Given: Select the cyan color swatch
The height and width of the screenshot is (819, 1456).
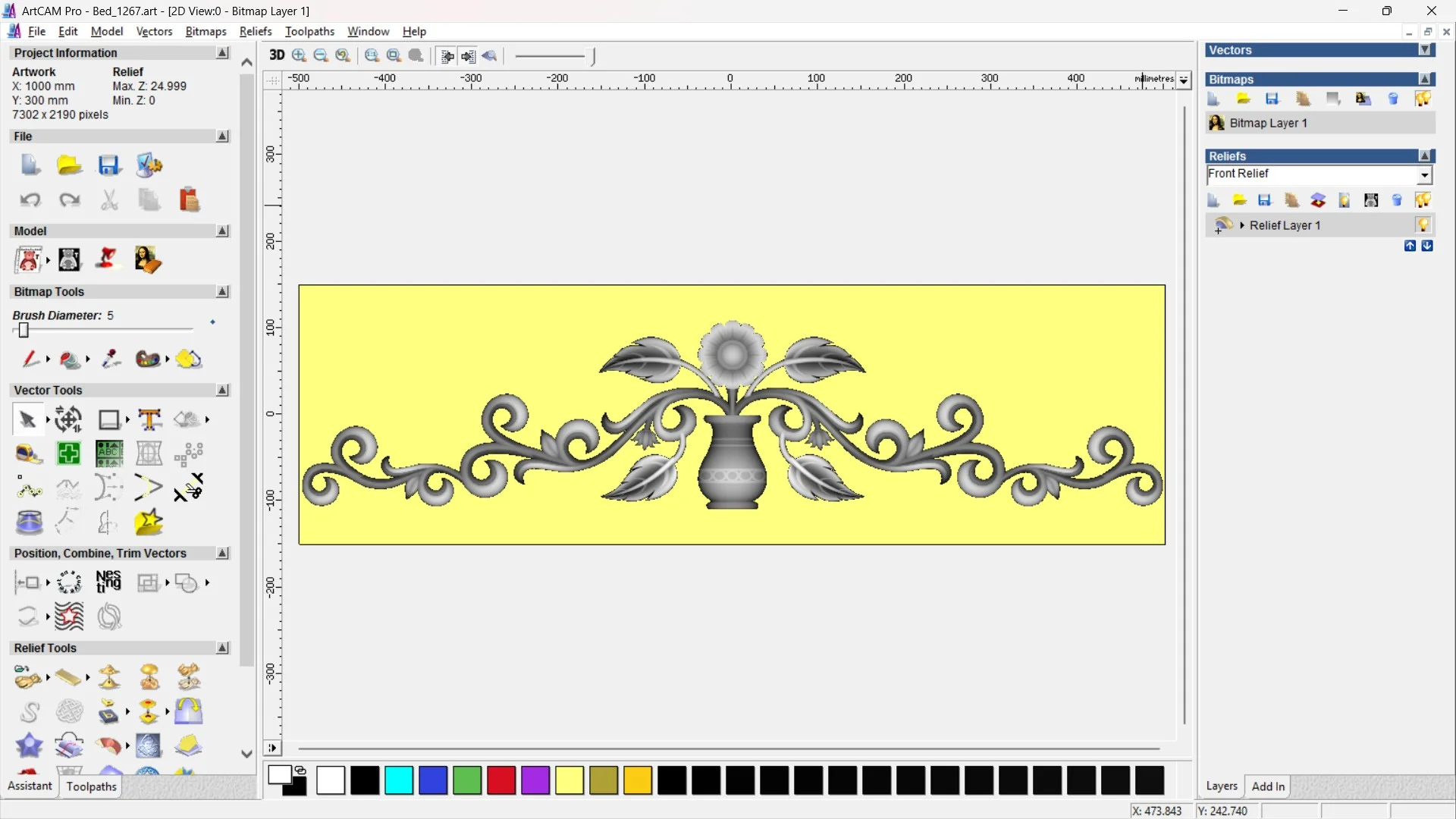Looking at the screenshot, I should coord(399,780).
